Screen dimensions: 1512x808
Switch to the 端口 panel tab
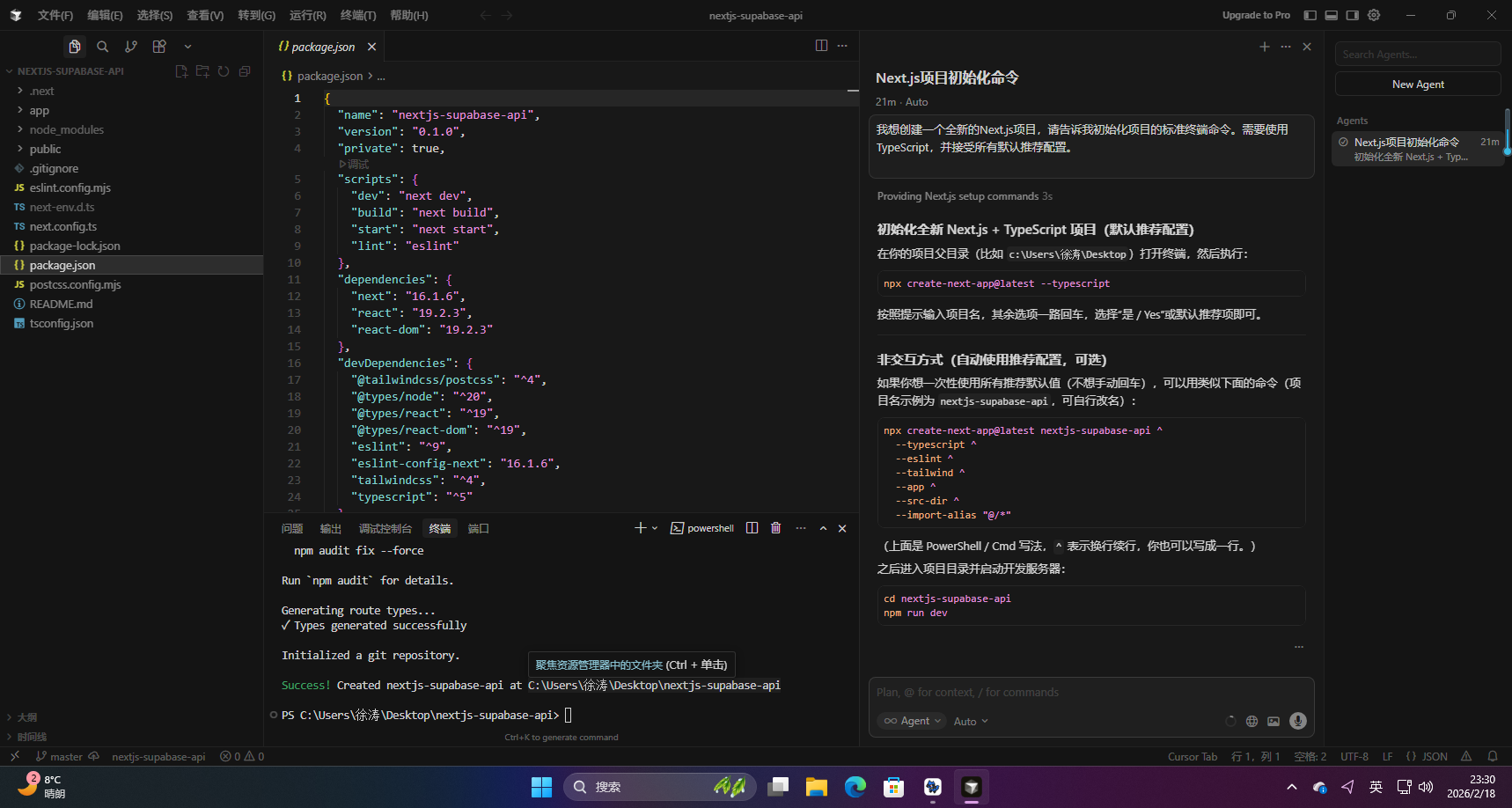click(479, 528)
